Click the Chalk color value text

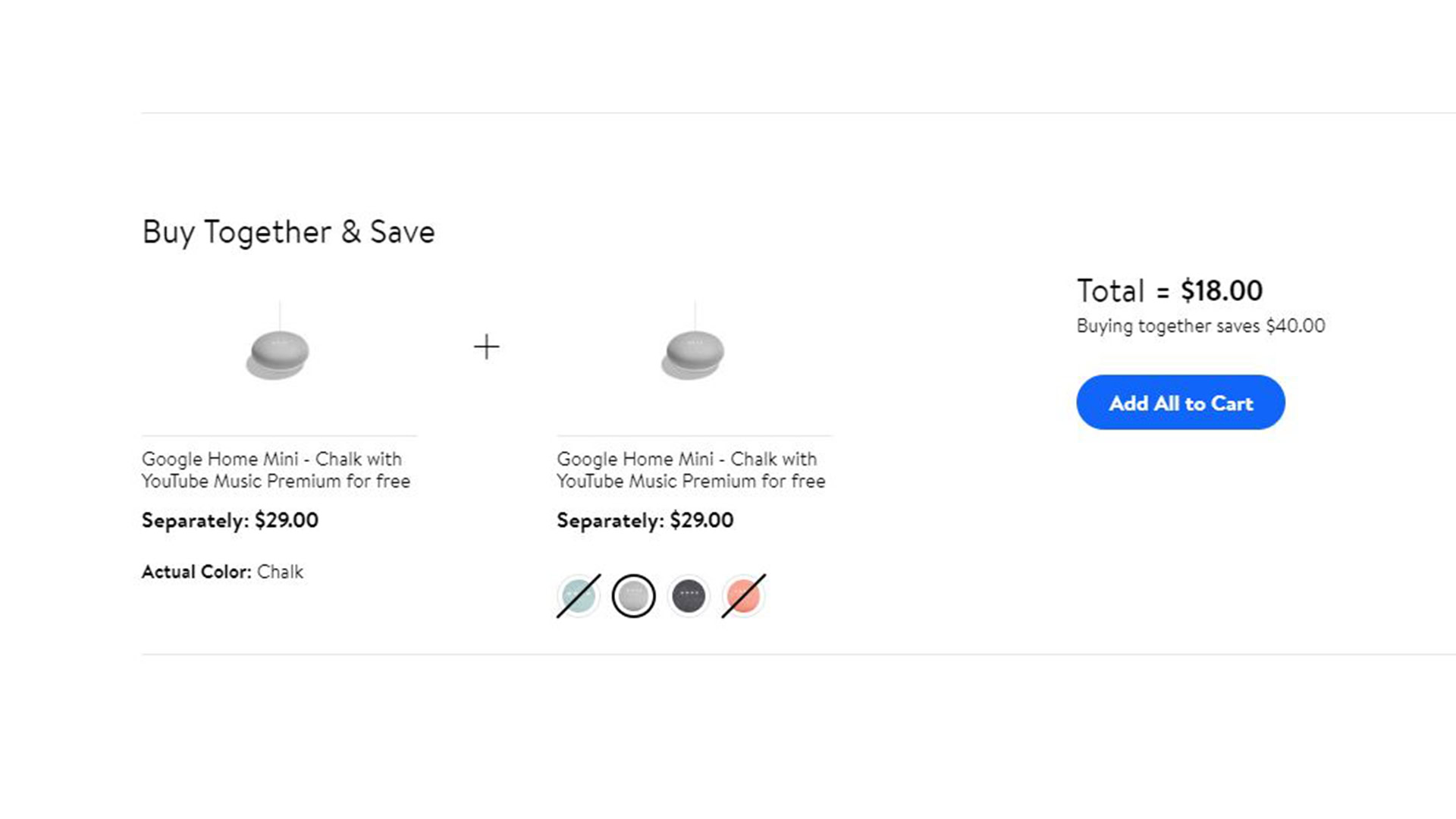coord(280,572)
